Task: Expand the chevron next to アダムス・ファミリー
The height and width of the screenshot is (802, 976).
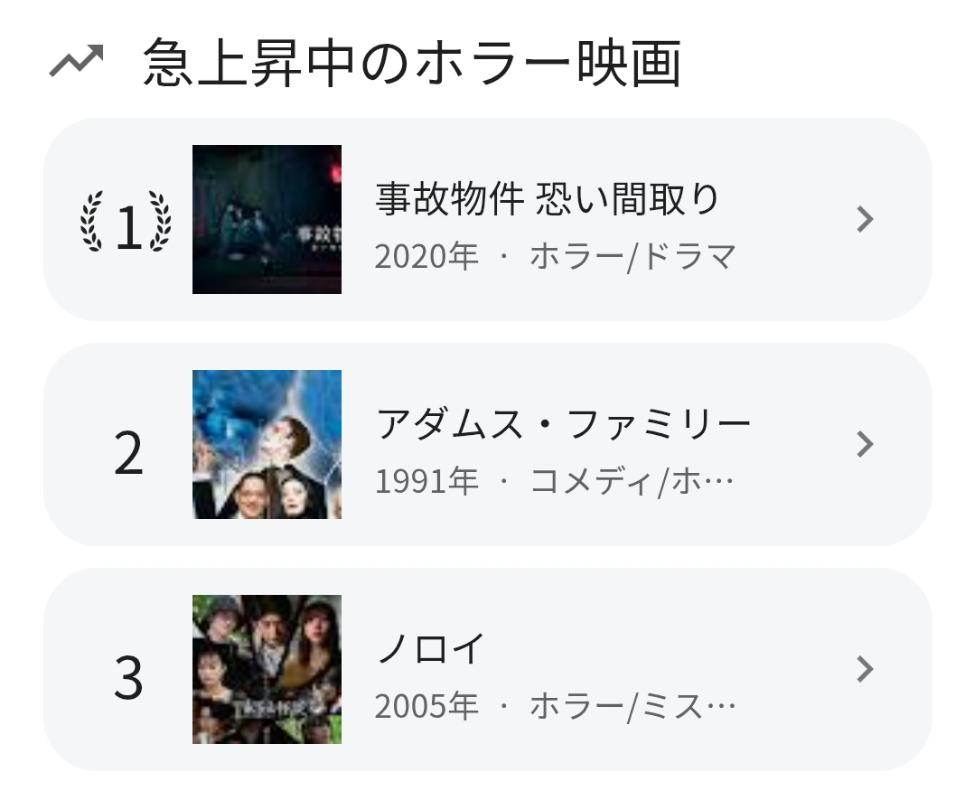Action: [x=866, y=445]
